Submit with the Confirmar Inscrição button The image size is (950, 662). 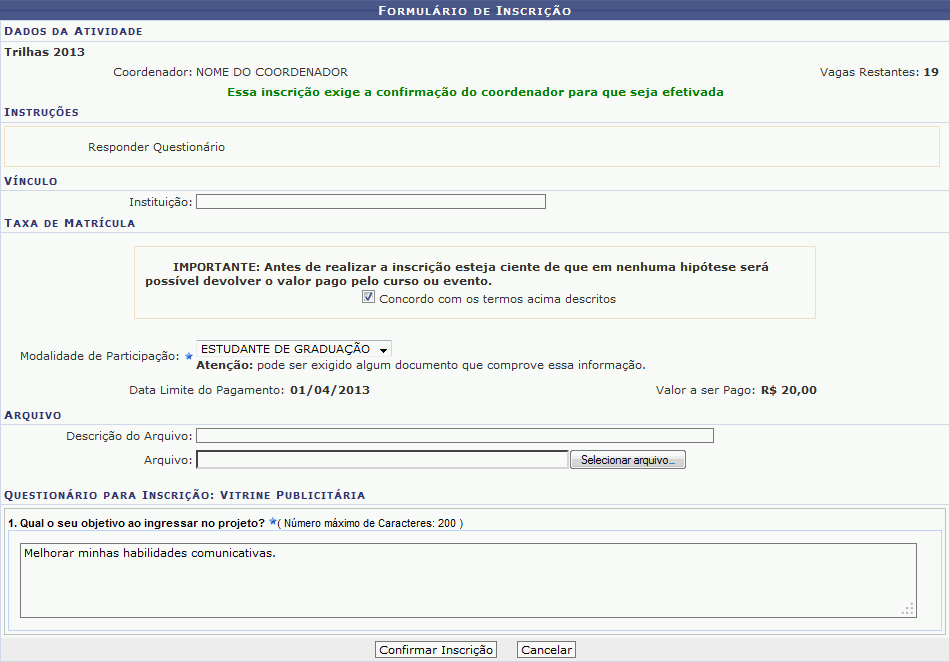[436, 650]
